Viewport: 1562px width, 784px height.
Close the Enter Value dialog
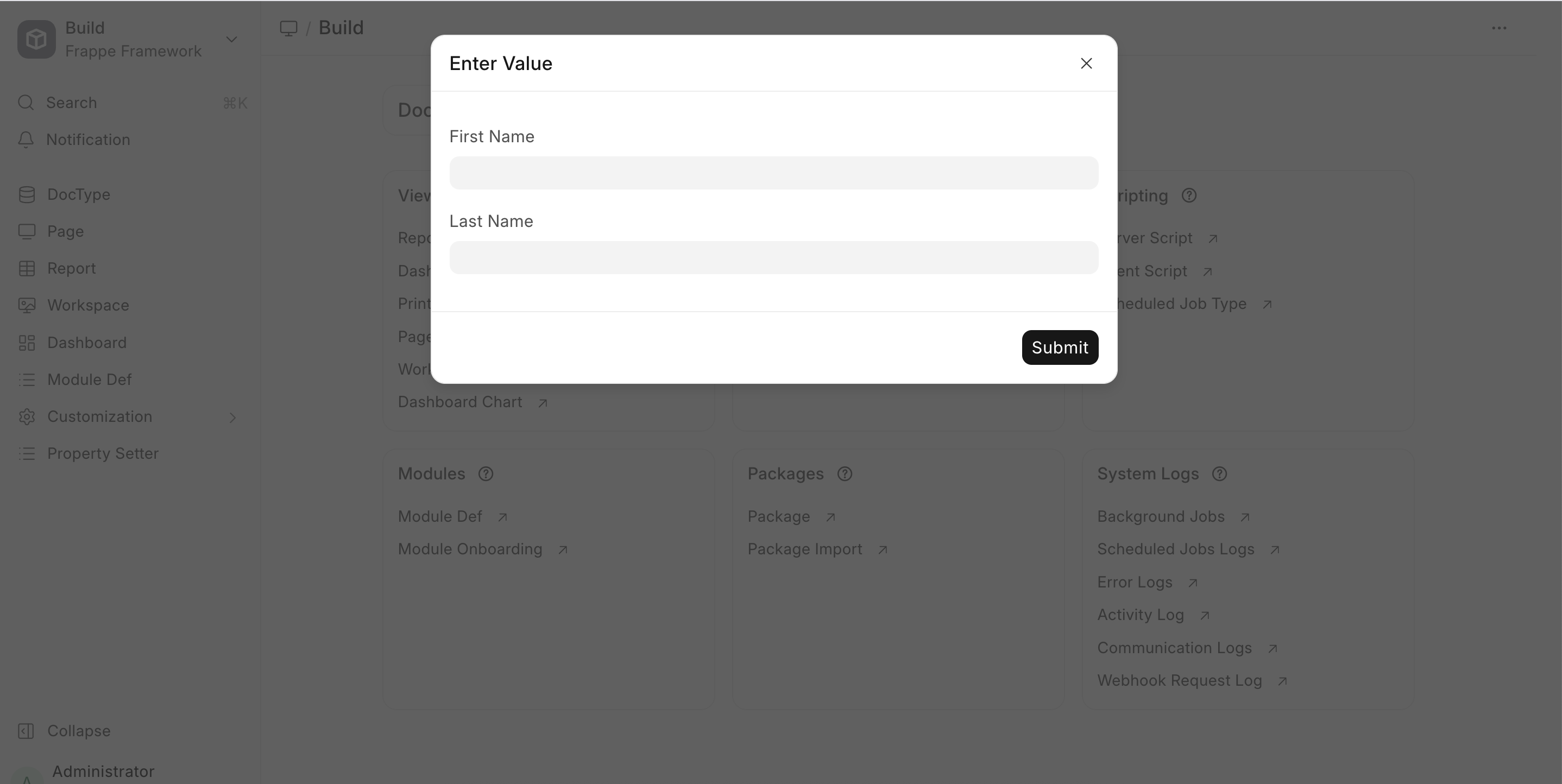[1086, 64]
